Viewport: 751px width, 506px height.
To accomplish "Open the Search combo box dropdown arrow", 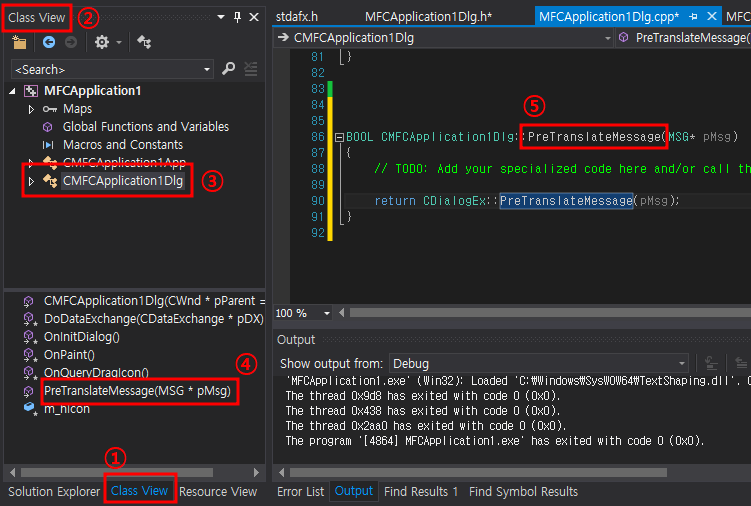I will pyautogui.click(x=207, y=69).
